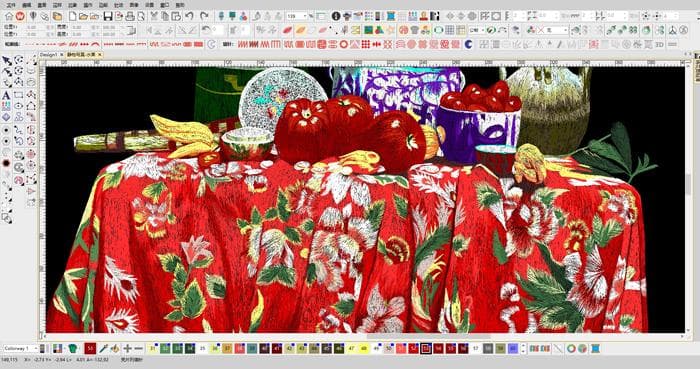
Task: Save the design using the floppy disk icon
Action: pos(108,17)
